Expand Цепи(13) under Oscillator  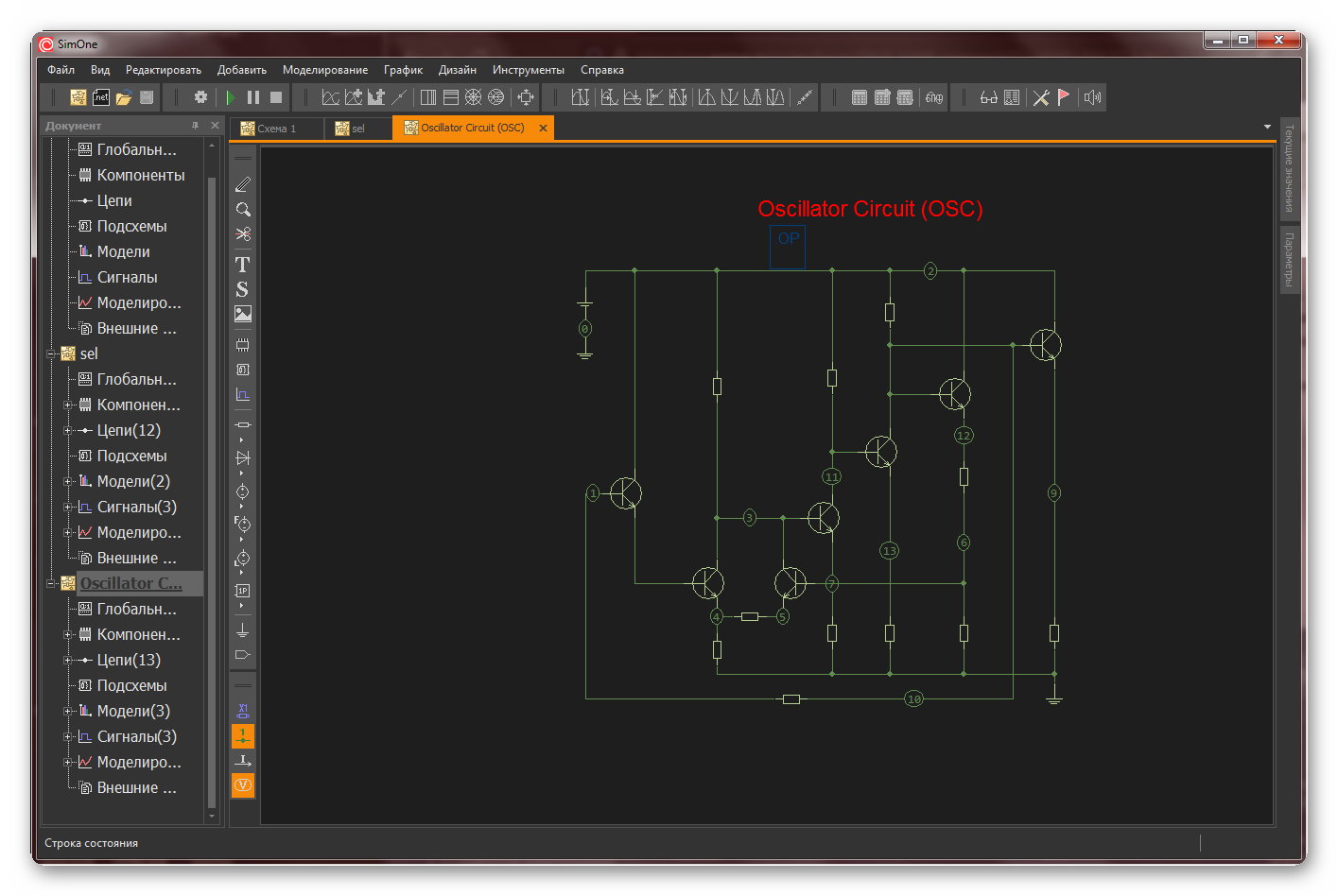click(68, 661)
